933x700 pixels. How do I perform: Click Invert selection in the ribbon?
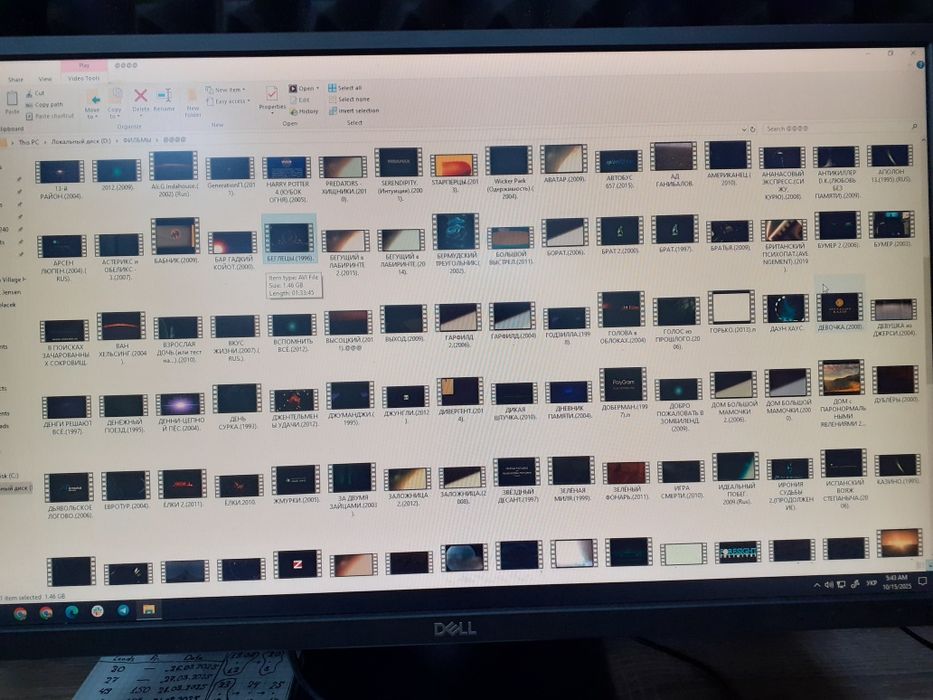point(354,111)
